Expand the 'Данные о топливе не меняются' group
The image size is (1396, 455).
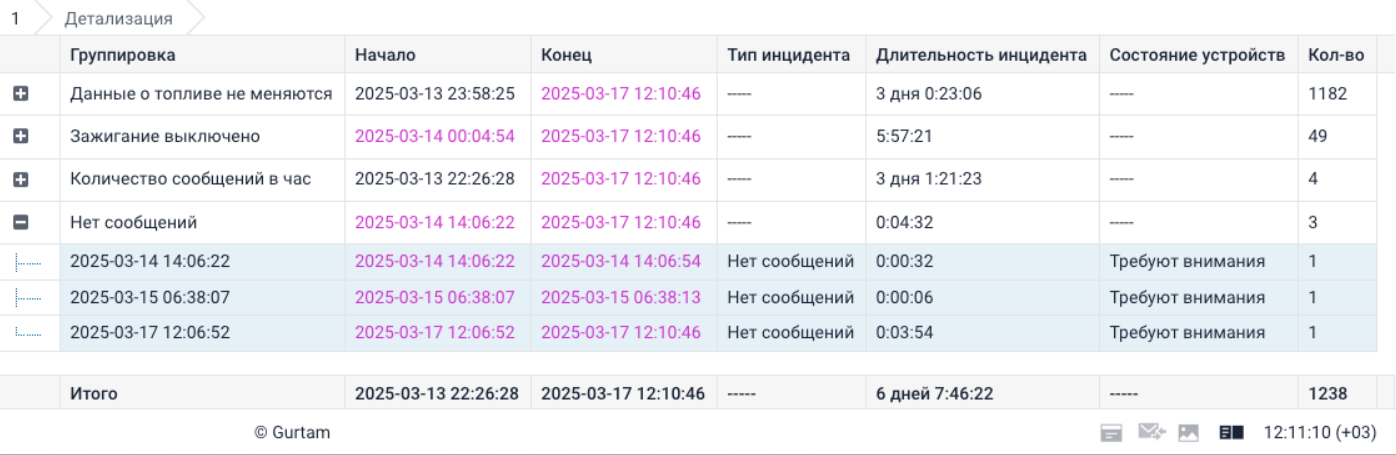(x=20, y=94)
